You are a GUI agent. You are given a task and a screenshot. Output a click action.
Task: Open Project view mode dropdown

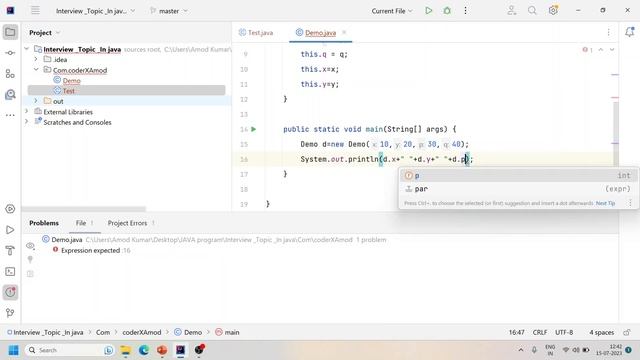tap(44, 33)
